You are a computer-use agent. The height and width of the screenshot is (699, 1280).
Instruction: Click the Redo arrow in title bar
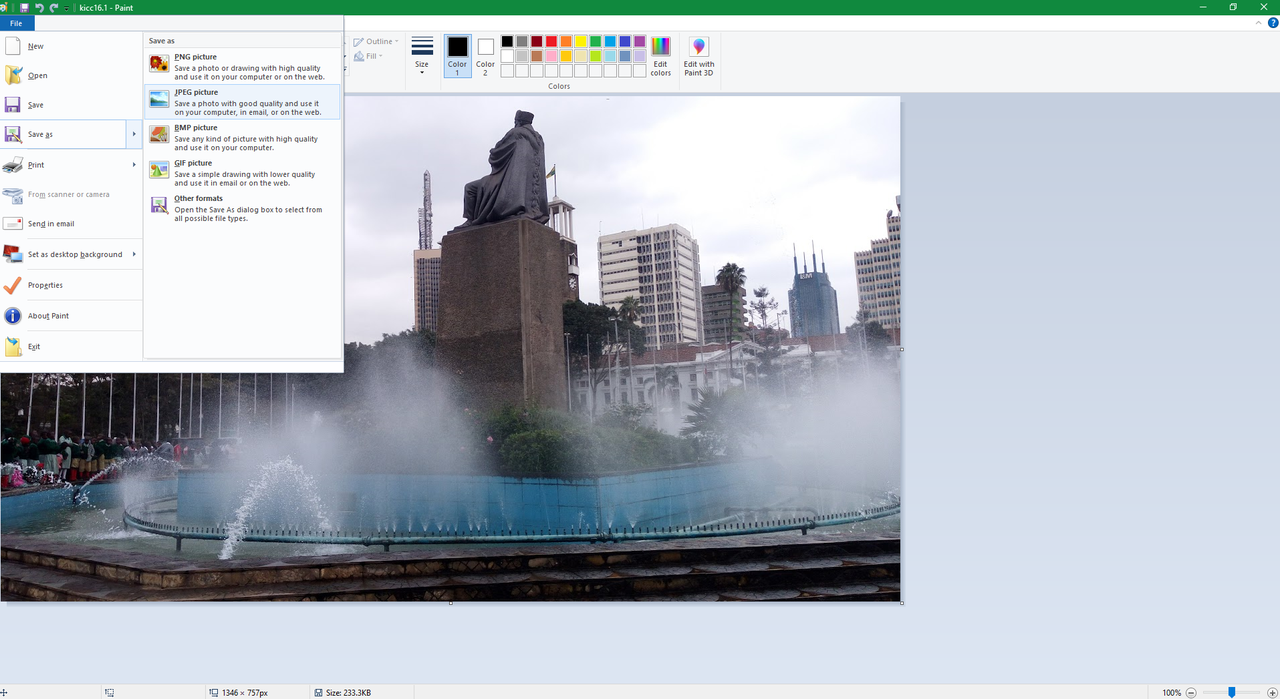click(54, 7)
